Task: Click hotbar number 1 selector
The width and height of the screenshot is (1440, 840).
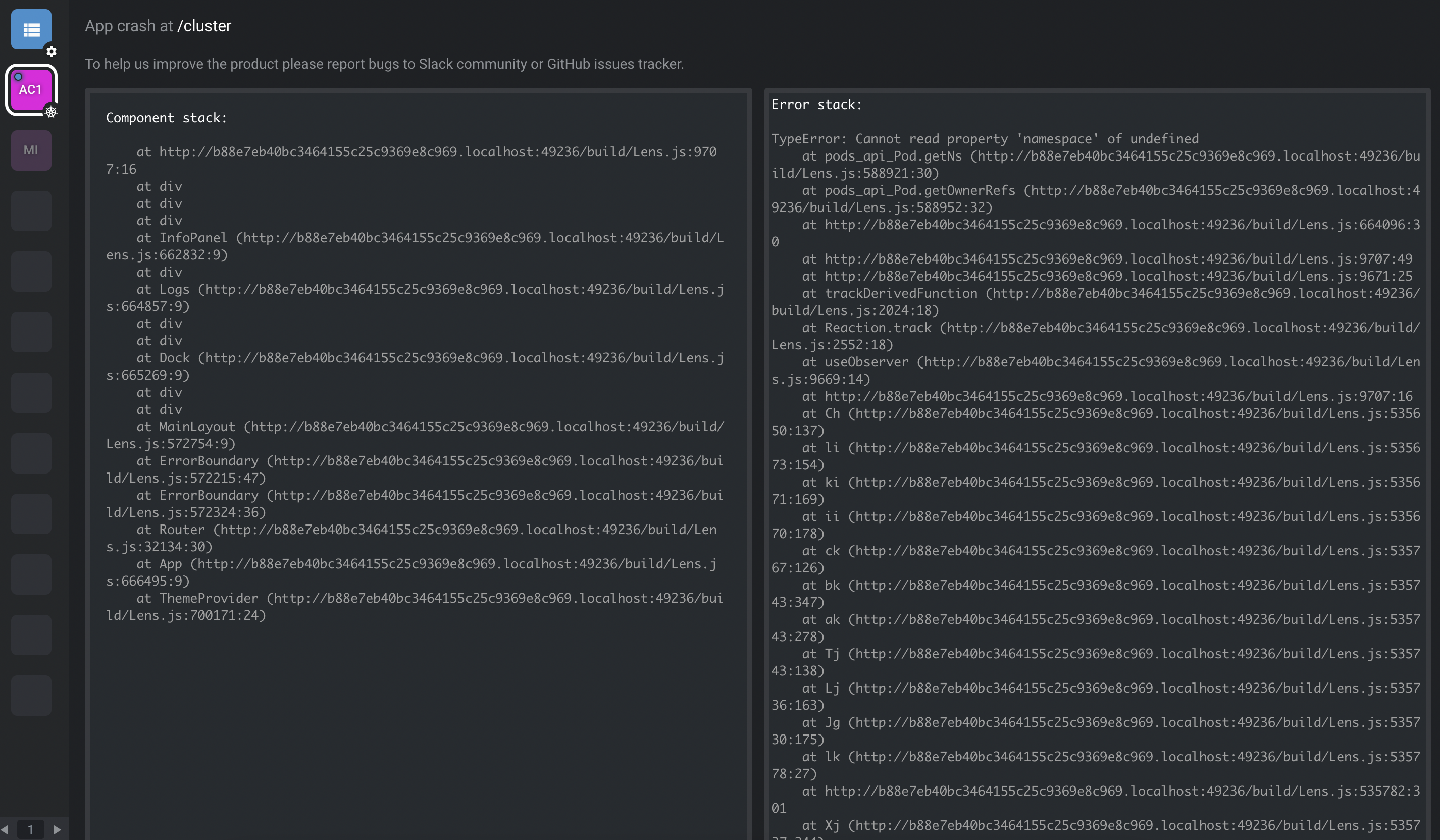Action: (30, 829)
